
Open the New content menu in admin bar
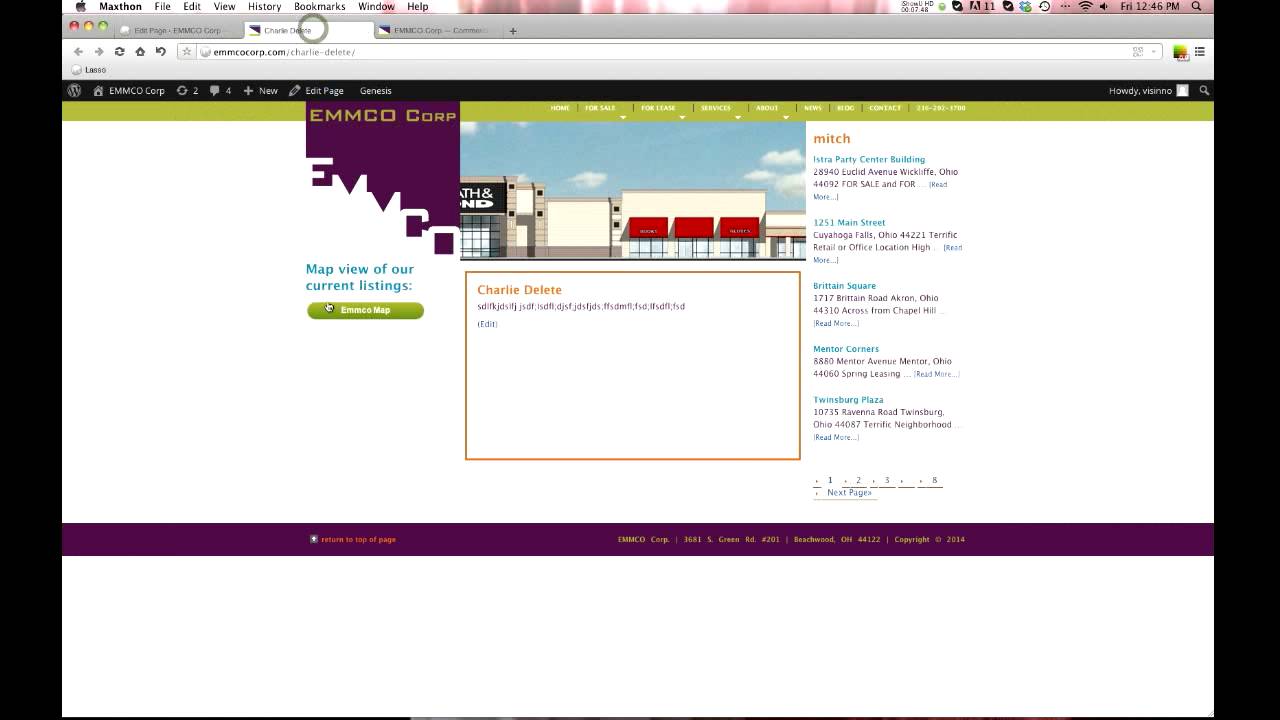[260, 90]
